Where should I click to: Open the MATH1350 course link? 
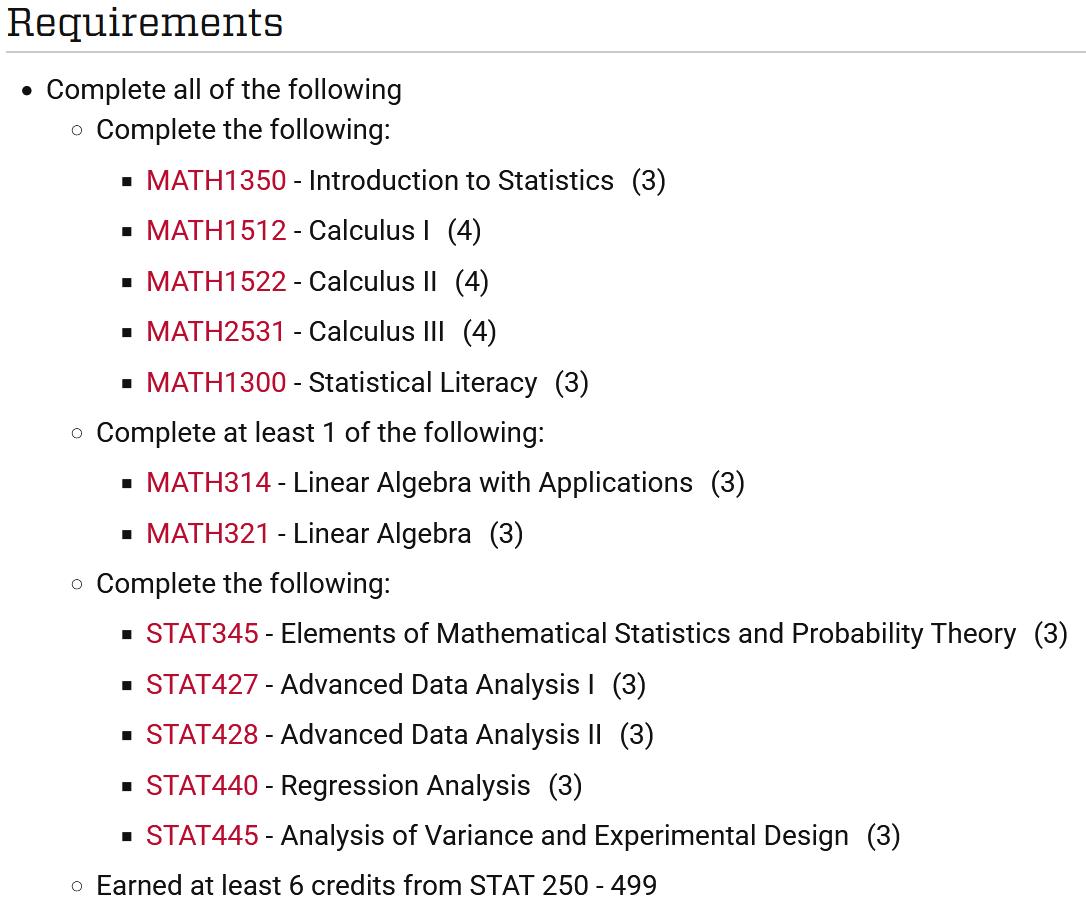point(216,181)
